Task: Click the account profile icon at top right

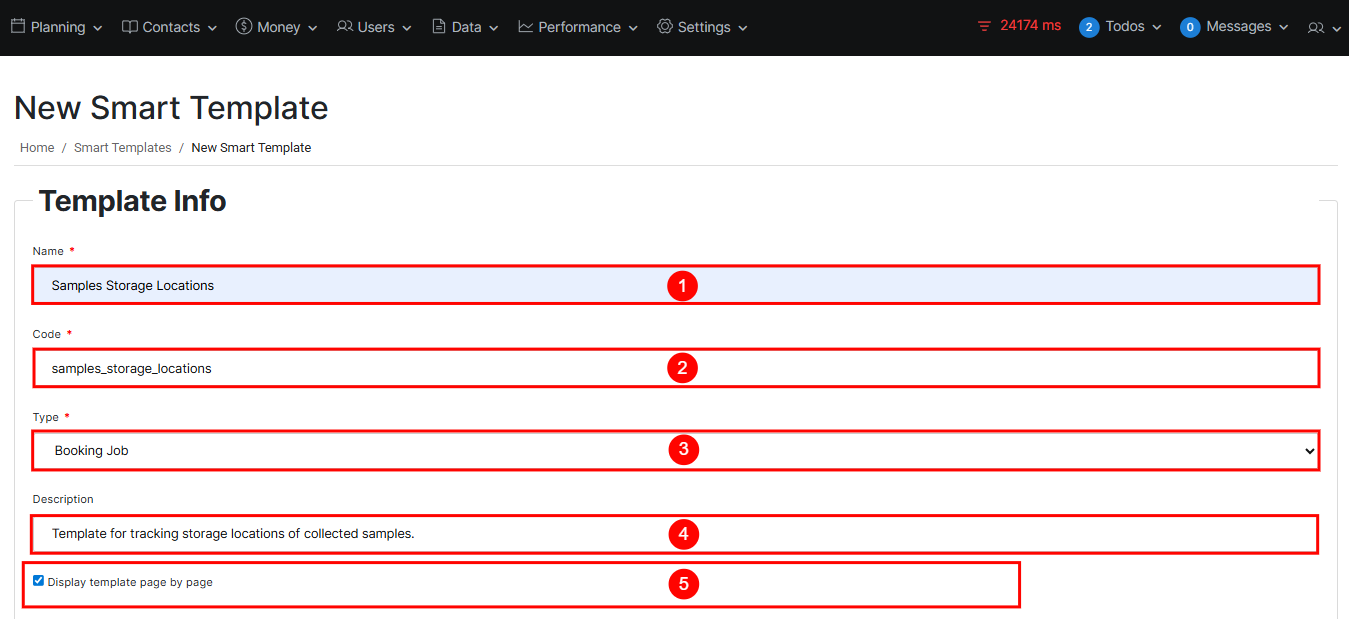Action: pos(1316,28)
